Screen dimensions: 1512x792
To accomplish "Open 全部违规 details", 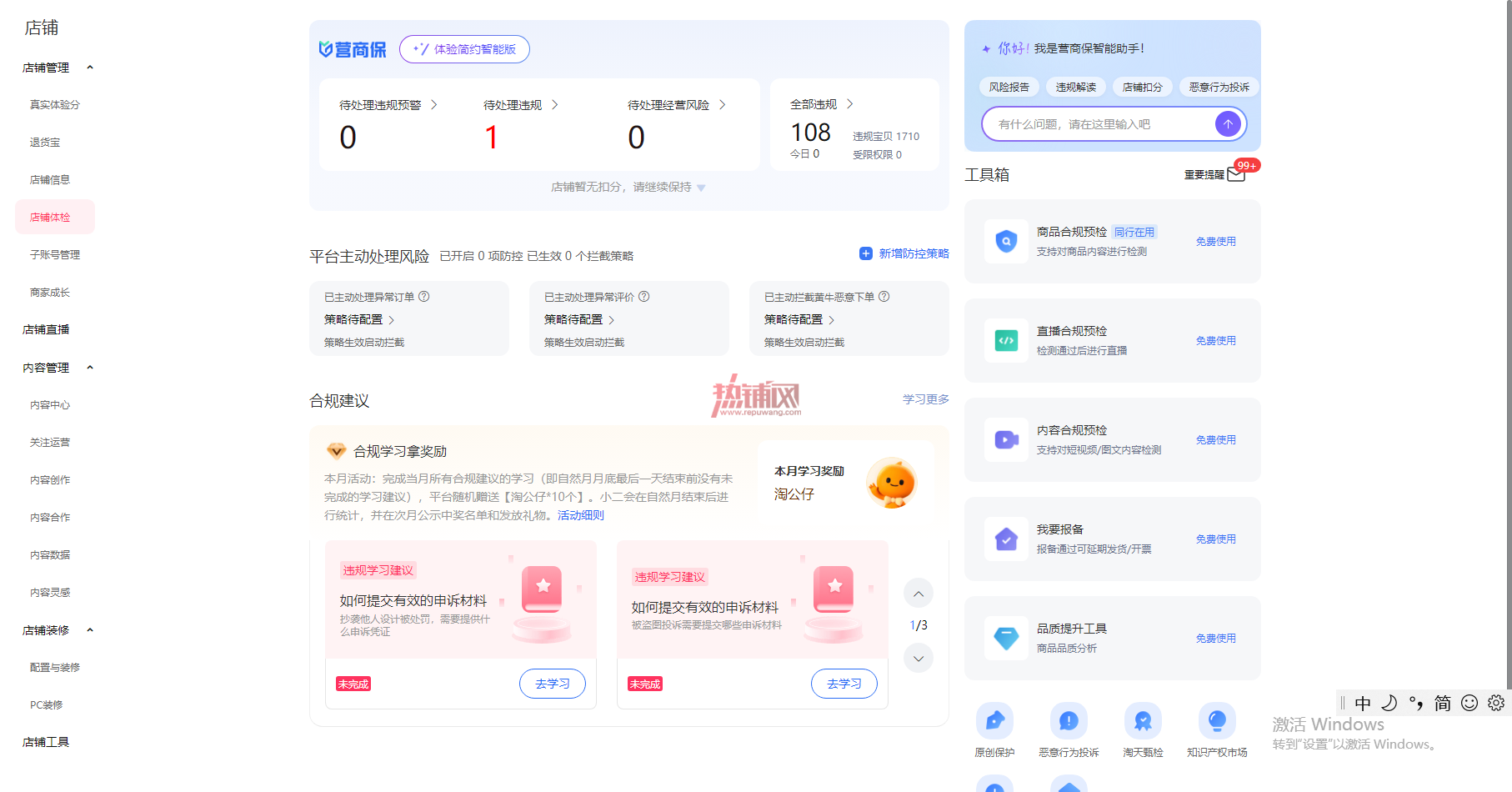I will [822, 104].
